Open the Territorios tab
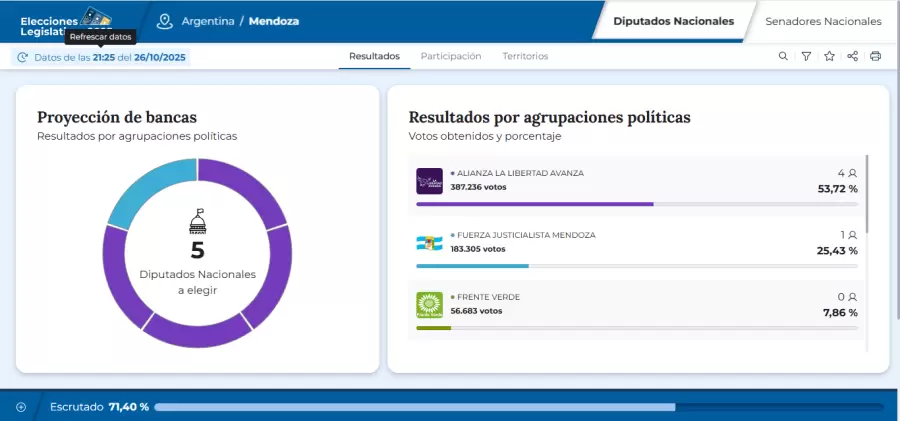This screenshot has width=900, height=421. pos(525,56)
